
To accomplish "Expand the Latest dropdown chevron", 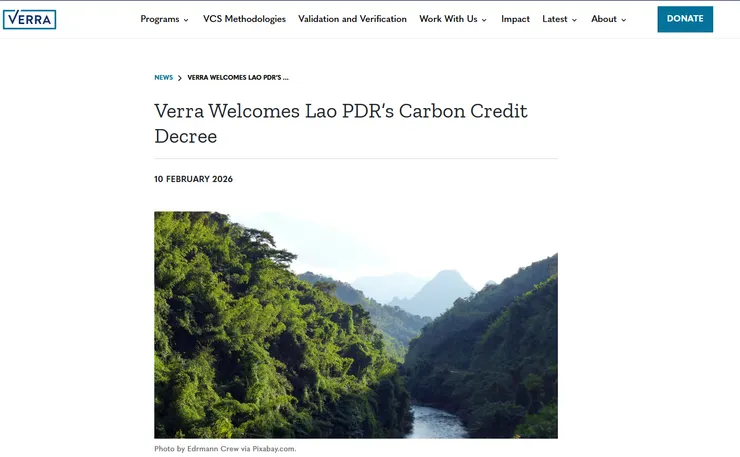I will tap(574, 20).
